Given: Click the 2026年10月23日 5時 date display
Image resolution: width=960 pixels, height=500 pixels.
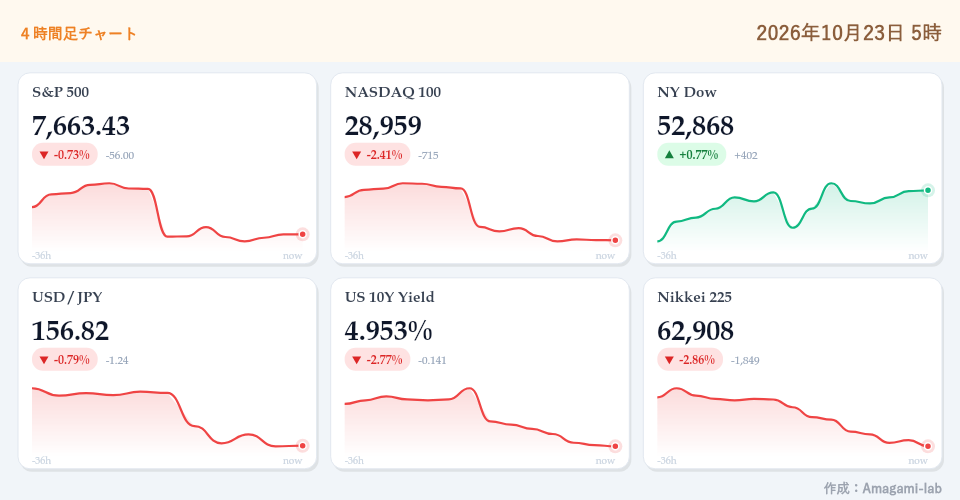Looking at the screenshot, I should point(849,32).
